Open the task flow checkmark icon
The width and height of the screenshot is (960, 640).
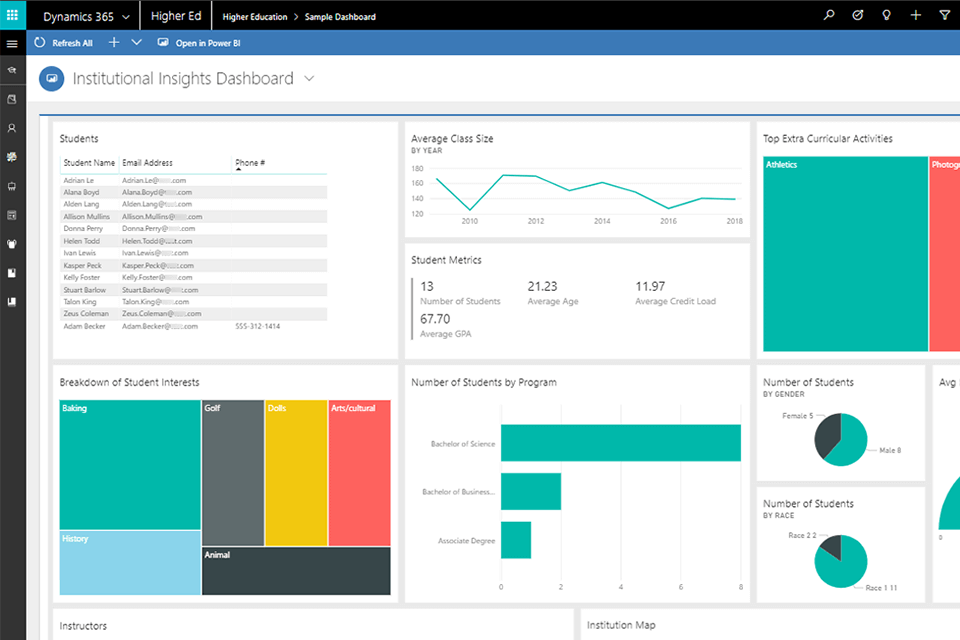tap(857, 15)
